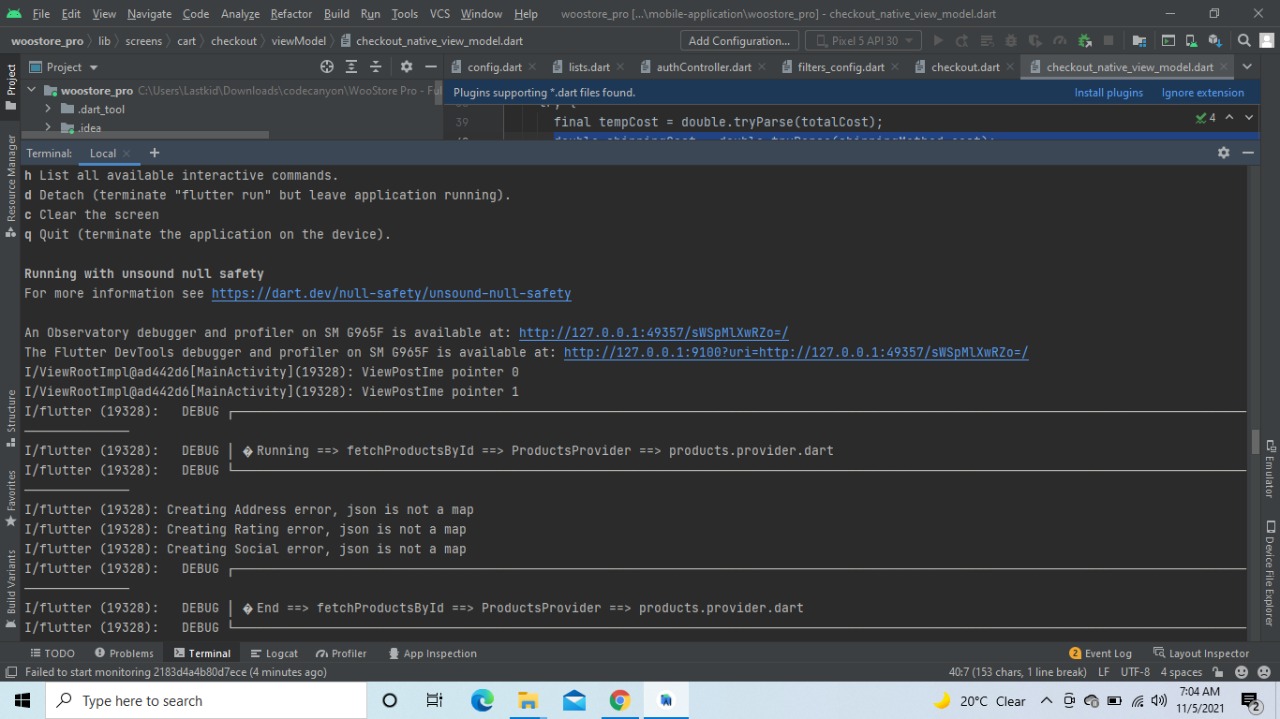Open Chrome from taskbar

(x=620, y=700)
